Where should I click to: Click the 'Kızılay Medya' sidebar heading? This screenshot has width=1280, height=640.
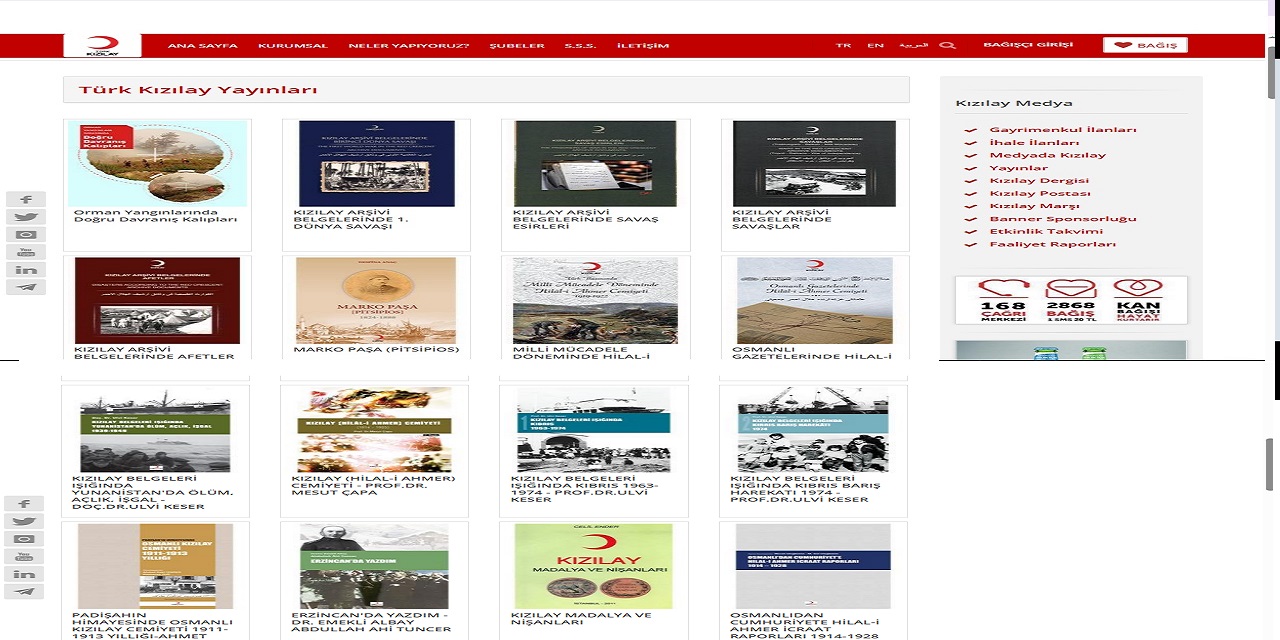coord(1014,103)
